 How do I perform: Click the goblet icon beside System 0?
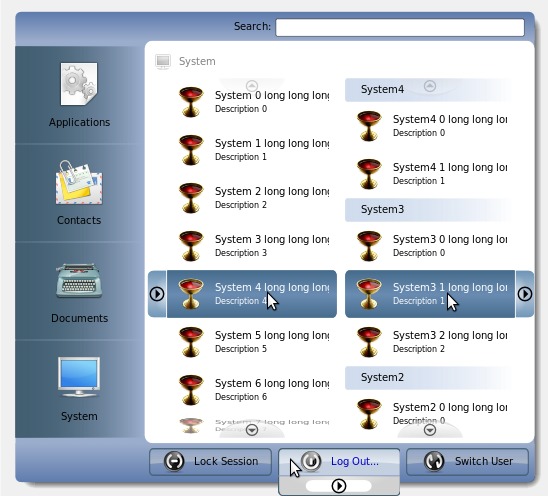(x=191, y=102)
